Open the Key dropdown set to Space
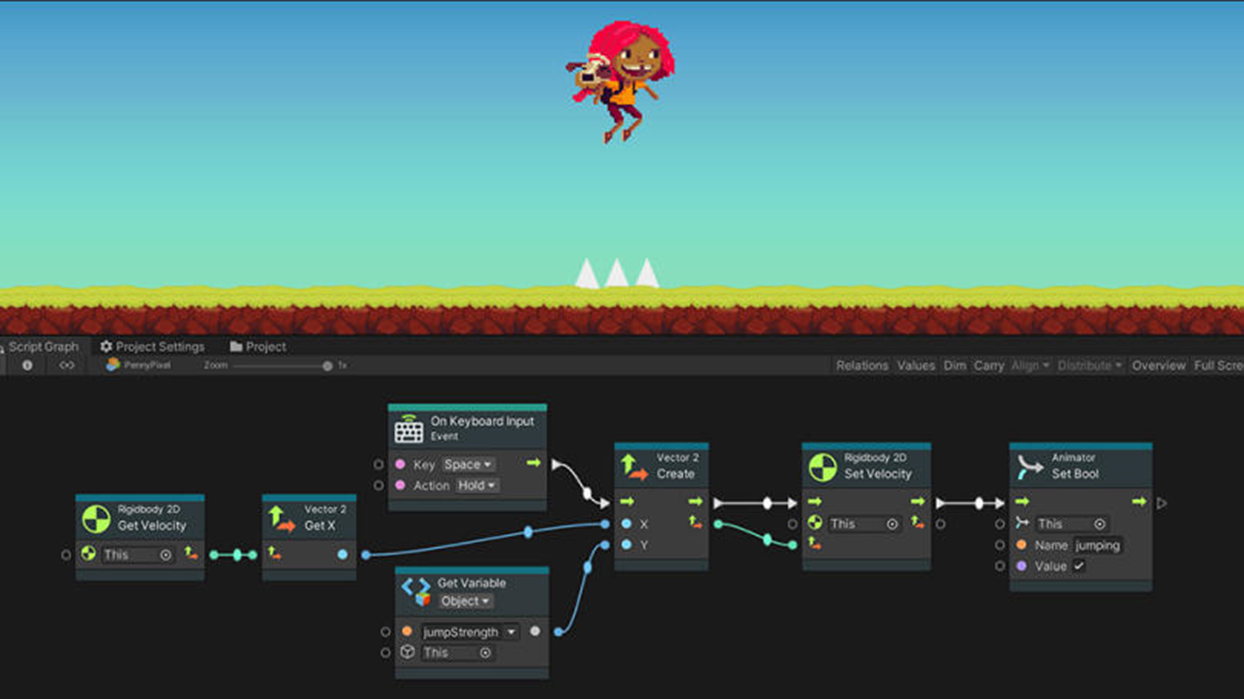The height and width of the screenshot is (699, 1244). [x=468, y=465]
